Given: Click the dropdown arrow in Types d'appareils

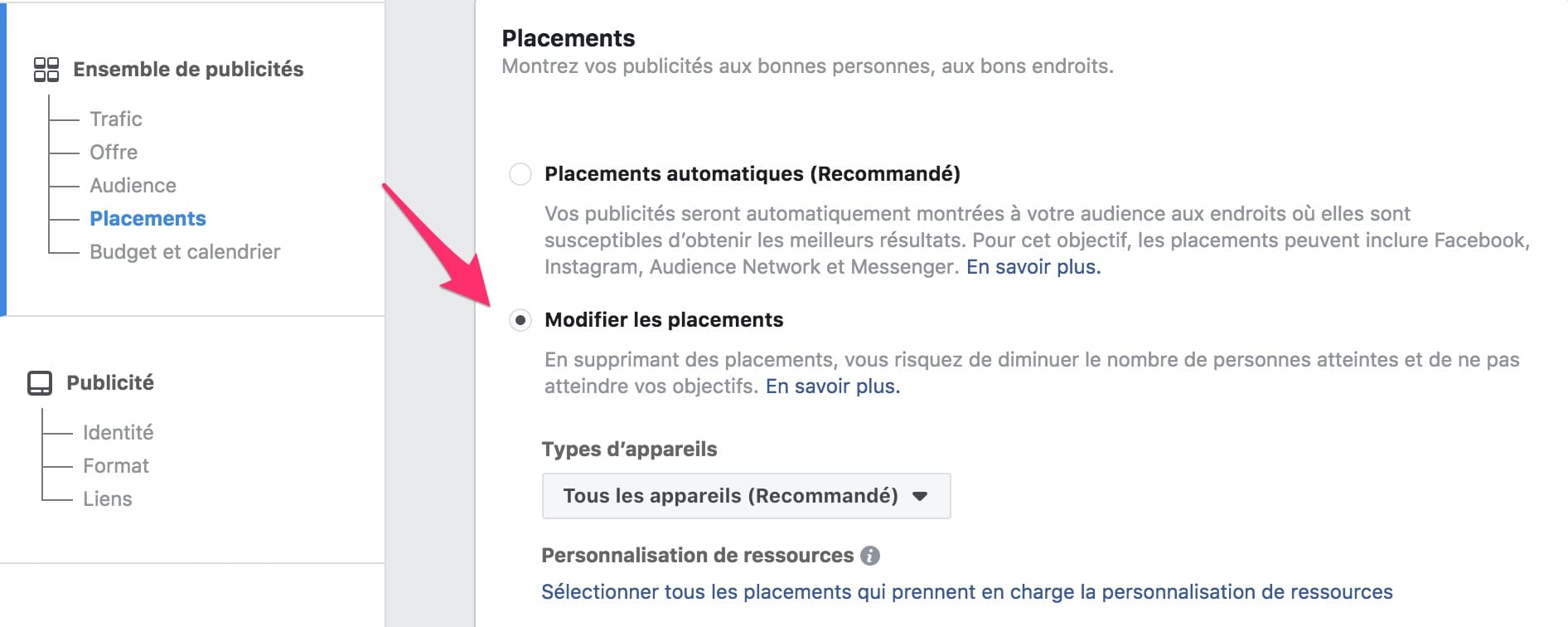Looking at the screenshot, I should coord(919,497).
